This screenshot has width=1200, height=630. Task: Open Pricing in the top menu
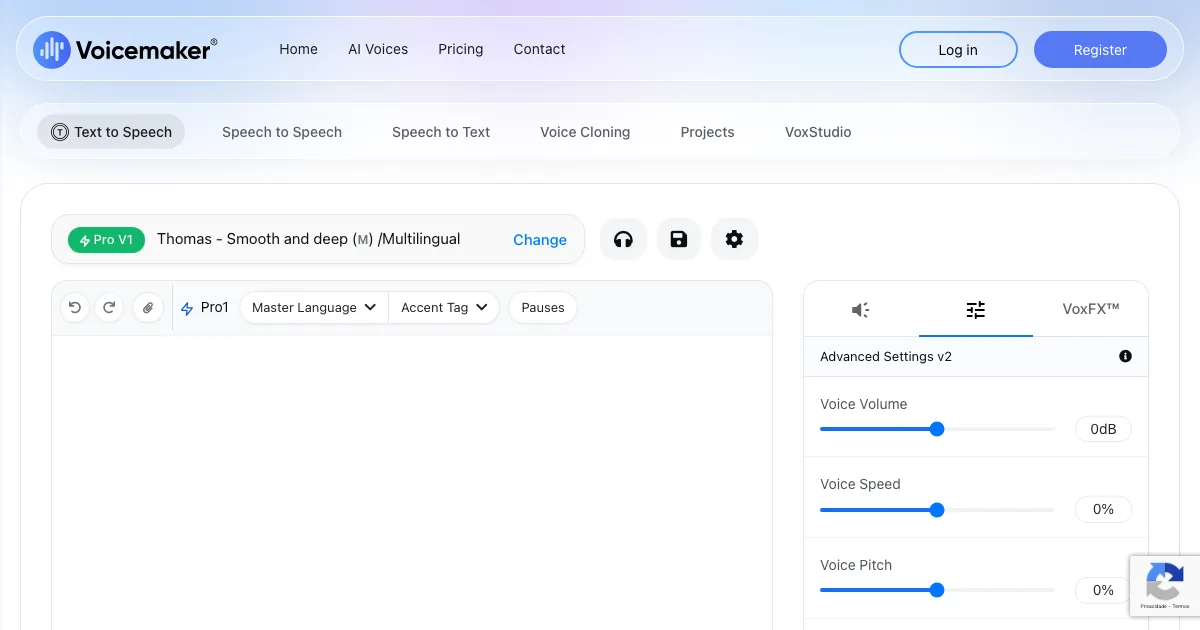tap(460, 49)
